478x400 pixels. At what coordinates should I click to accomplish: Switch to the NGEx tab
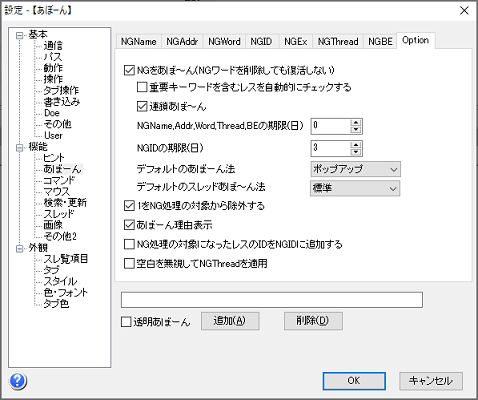[296, 42]
